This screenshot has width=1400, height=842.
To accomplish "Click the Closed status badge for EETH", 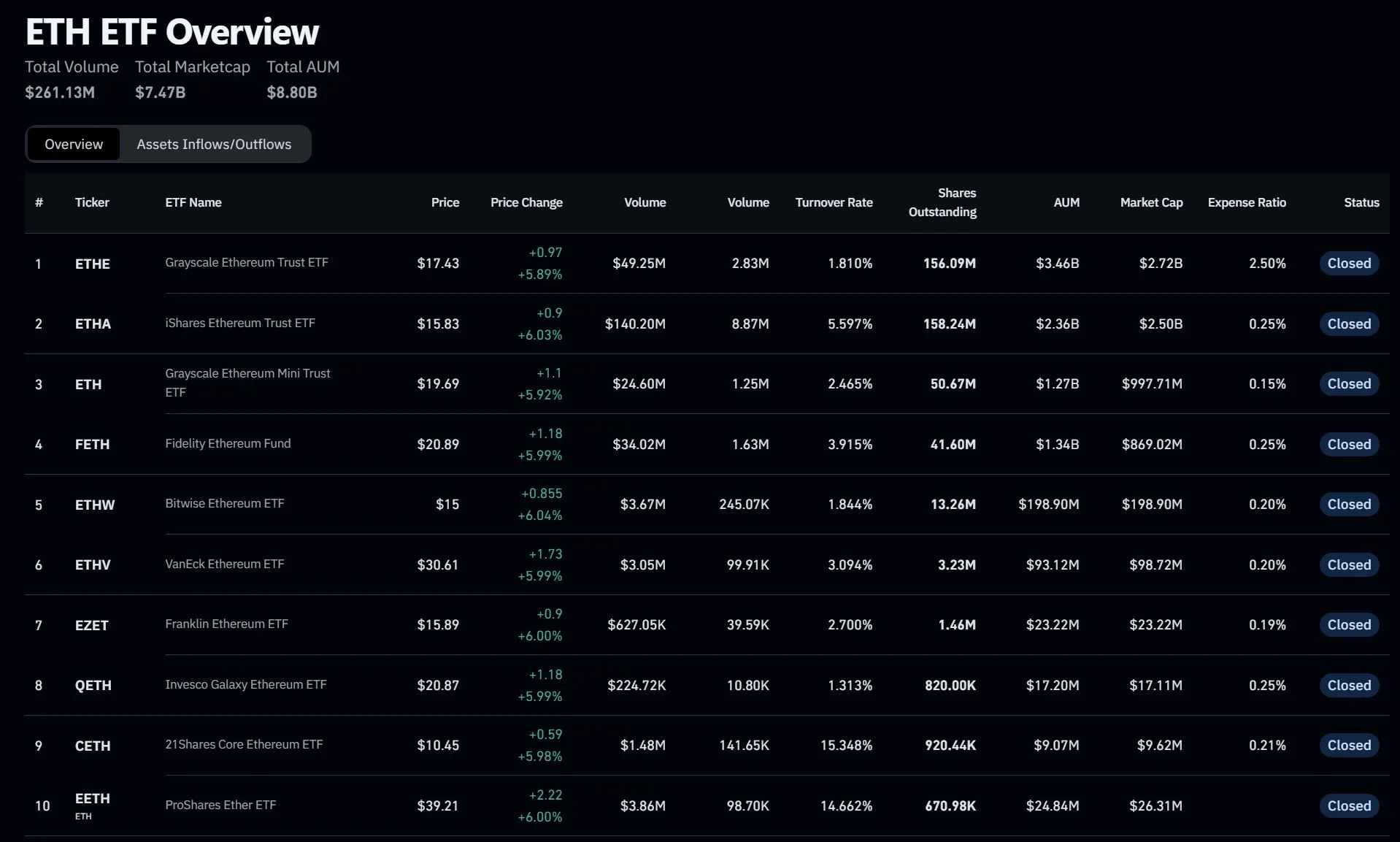I will pos(1348,805).
